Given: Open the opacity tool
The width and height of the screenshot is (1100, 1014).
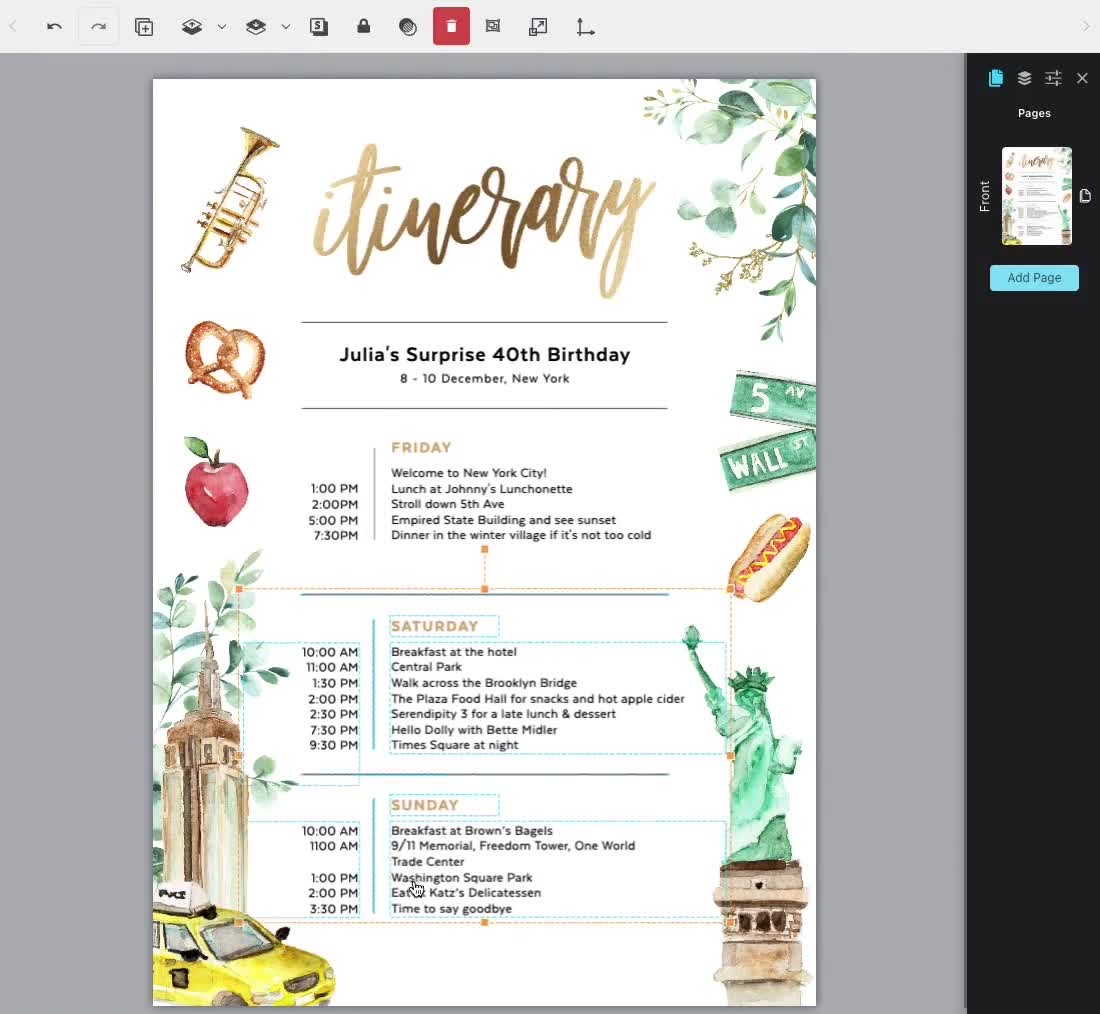Looking at the screenshot, I should [x=408, y=26].
